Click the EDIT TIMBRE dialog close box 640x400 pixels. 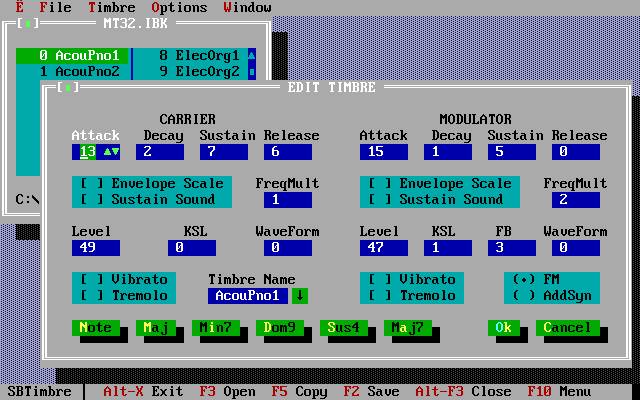(68, 87)
